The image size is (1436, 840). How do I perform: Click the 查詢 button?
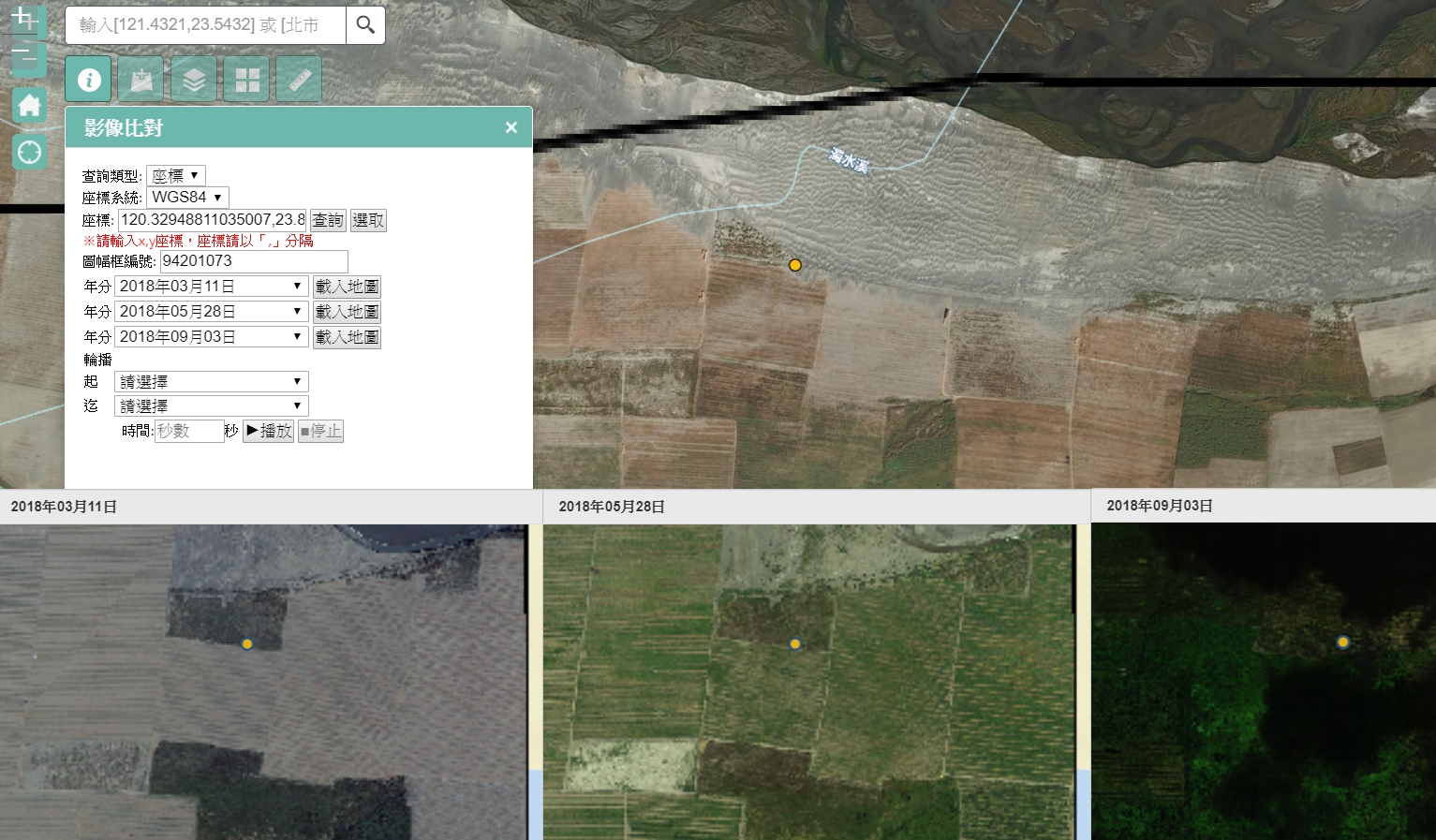tap(327, 220)
